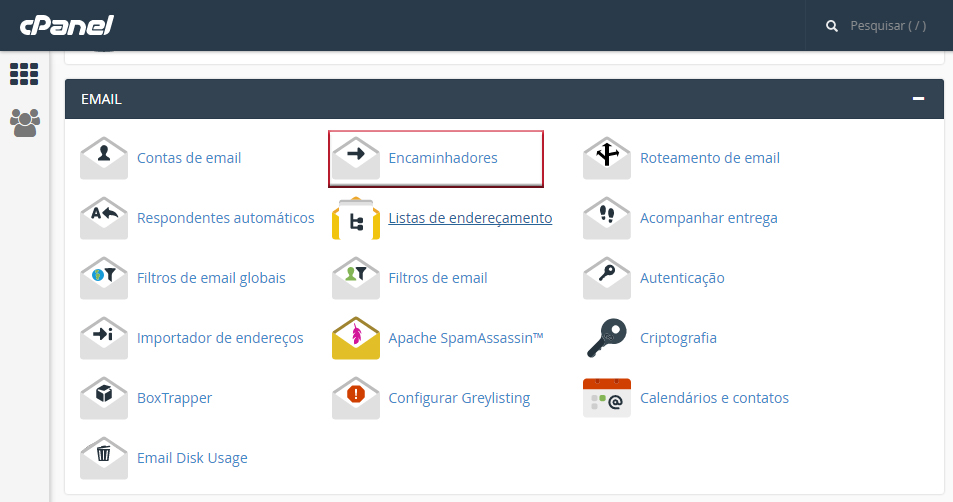Open the sidebar home grid icon
This screenshot has height=502, width=953.
click(x=24, y=74)
